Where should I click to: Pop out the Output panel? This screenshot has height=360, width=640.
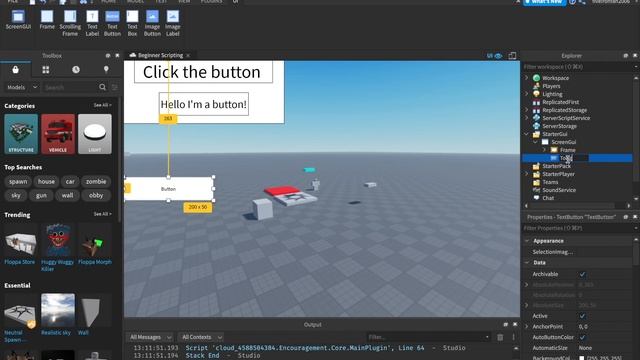pos(506,324)
